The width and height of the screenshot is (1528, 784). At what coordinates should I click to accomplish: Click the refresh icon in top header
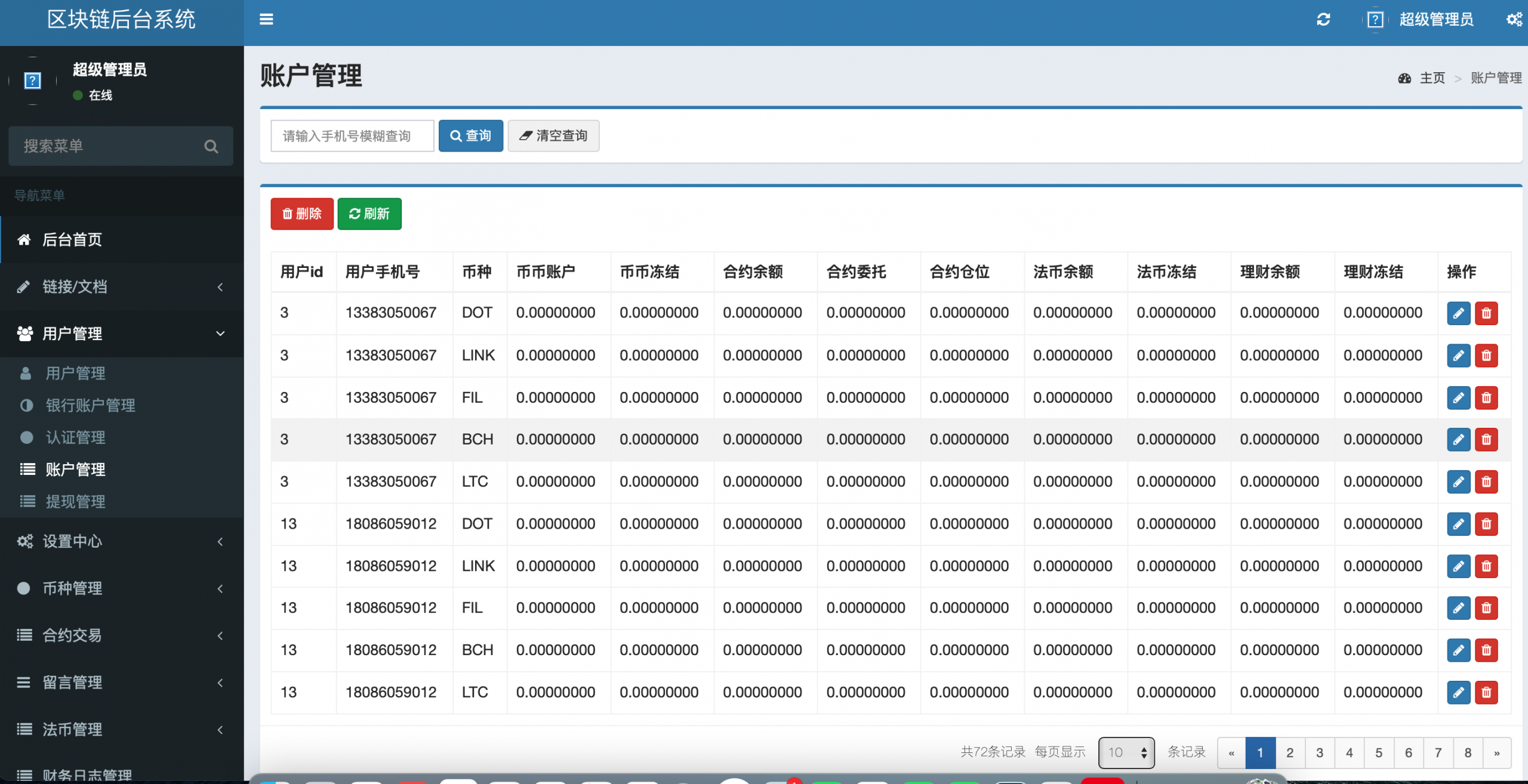[1323, 20]
